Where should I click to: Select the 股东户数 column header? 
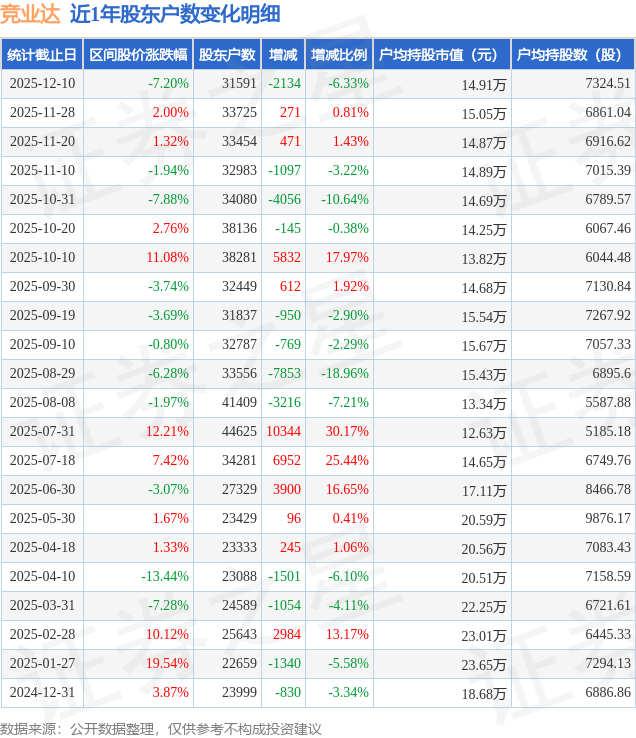point(226,55)
